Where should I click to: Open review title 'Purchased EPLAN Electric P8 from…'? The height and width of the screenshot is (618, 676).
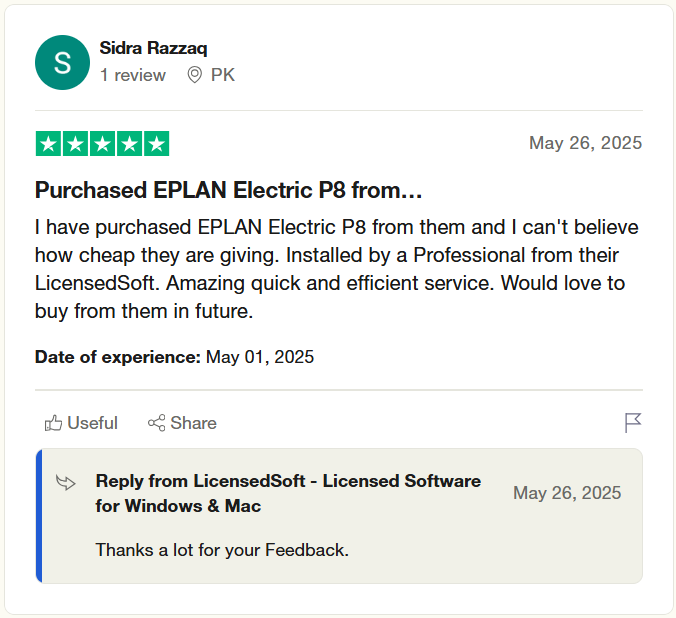[x=228, y=190]
